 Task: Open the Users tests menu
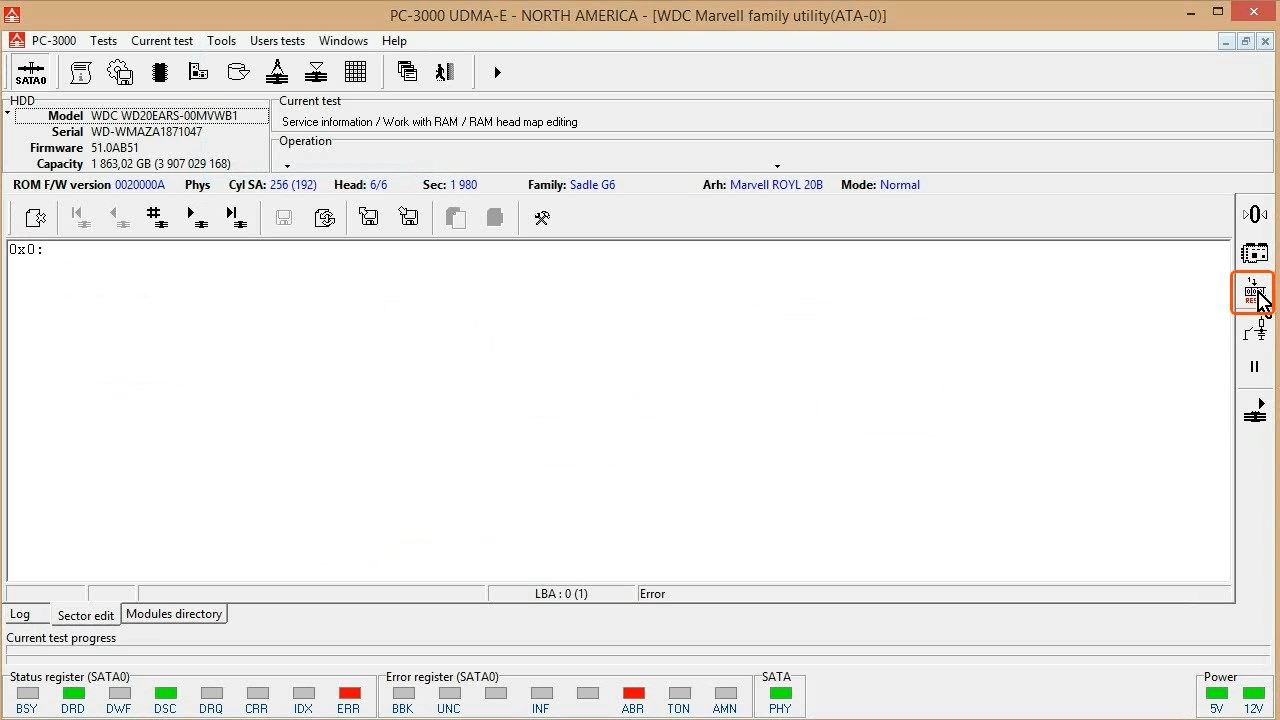pos(277,41)
